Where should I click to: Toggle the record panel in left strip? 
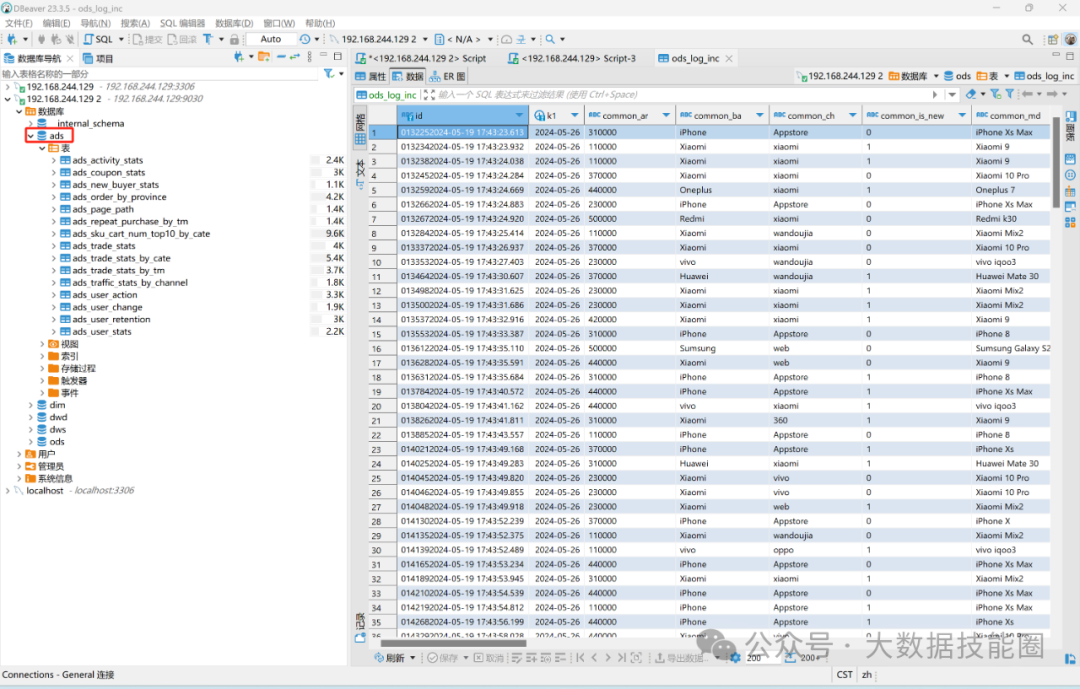pos(360,626)
